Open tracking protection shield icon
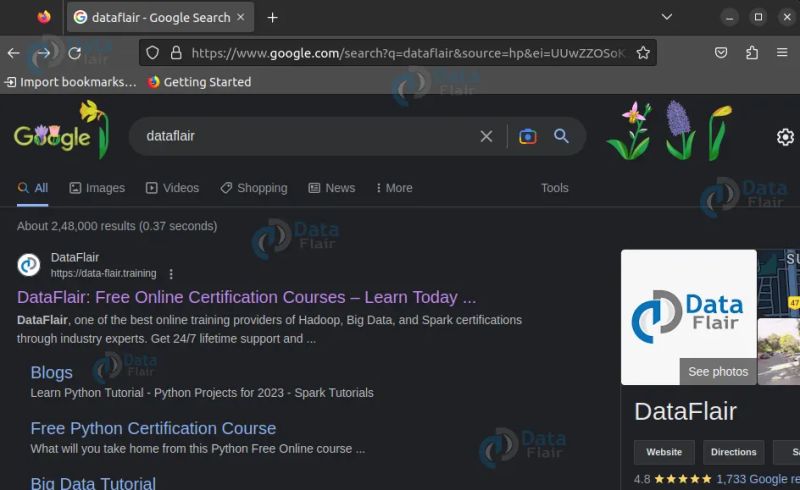This screenshot has width=800, height=490. pyautogui.click(x=153, y=53)
